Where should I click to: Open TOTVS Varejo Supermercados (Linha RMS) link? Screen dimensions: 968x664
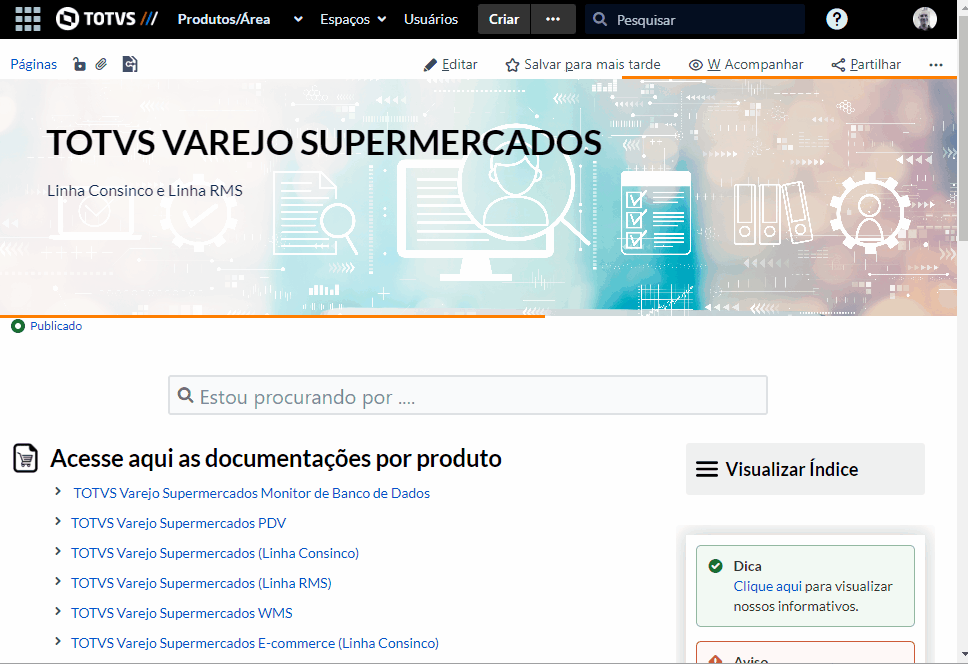pos(201,583)
